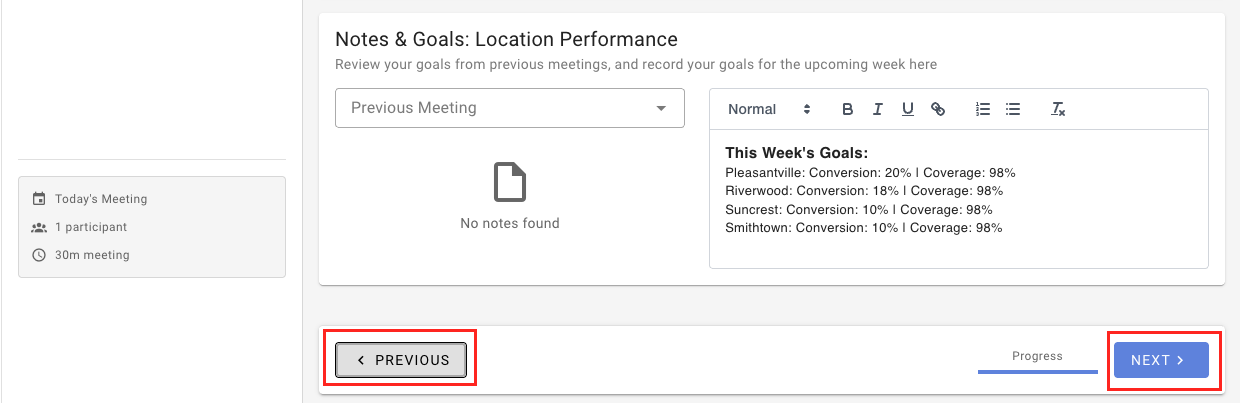Toggle italic formatting button
This screenshot has width=1240, height=403.
click(878, 109)
